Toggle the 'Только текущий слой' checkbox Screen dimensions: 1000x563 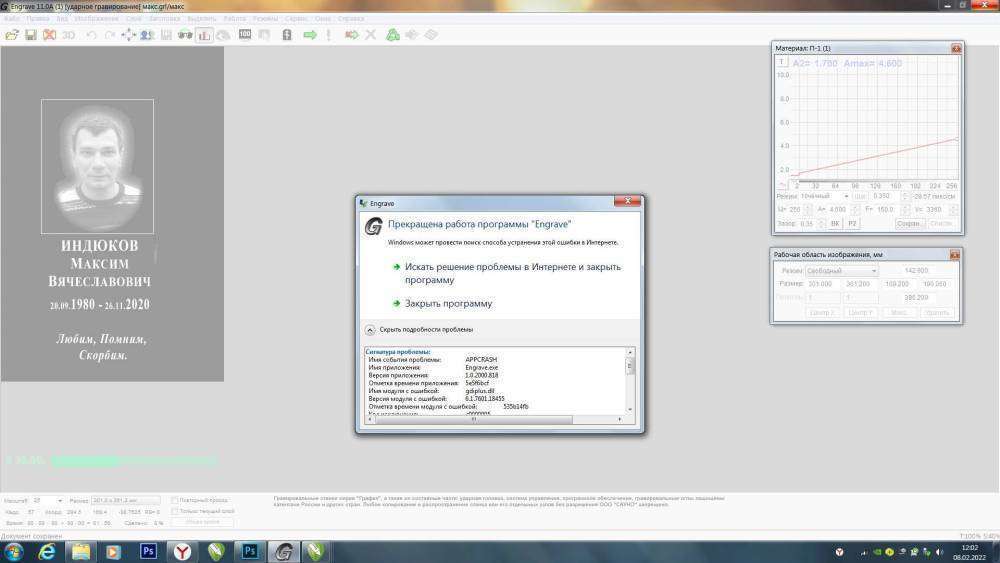(x=175, y=511)
